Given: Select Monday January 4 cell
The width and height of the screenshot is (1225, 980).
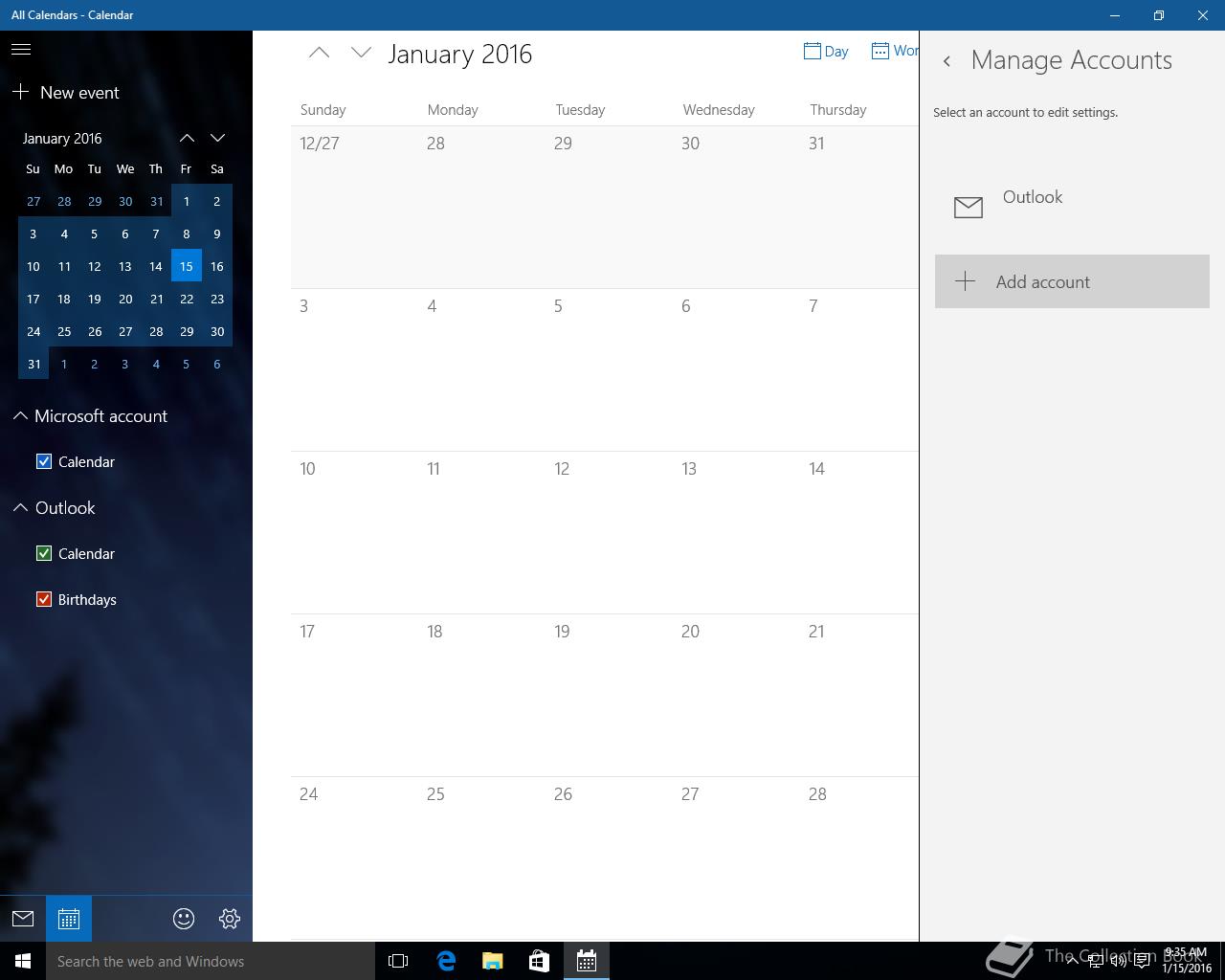Looking at the screenshot, I should pyautogui.click(x=481, y=370).
